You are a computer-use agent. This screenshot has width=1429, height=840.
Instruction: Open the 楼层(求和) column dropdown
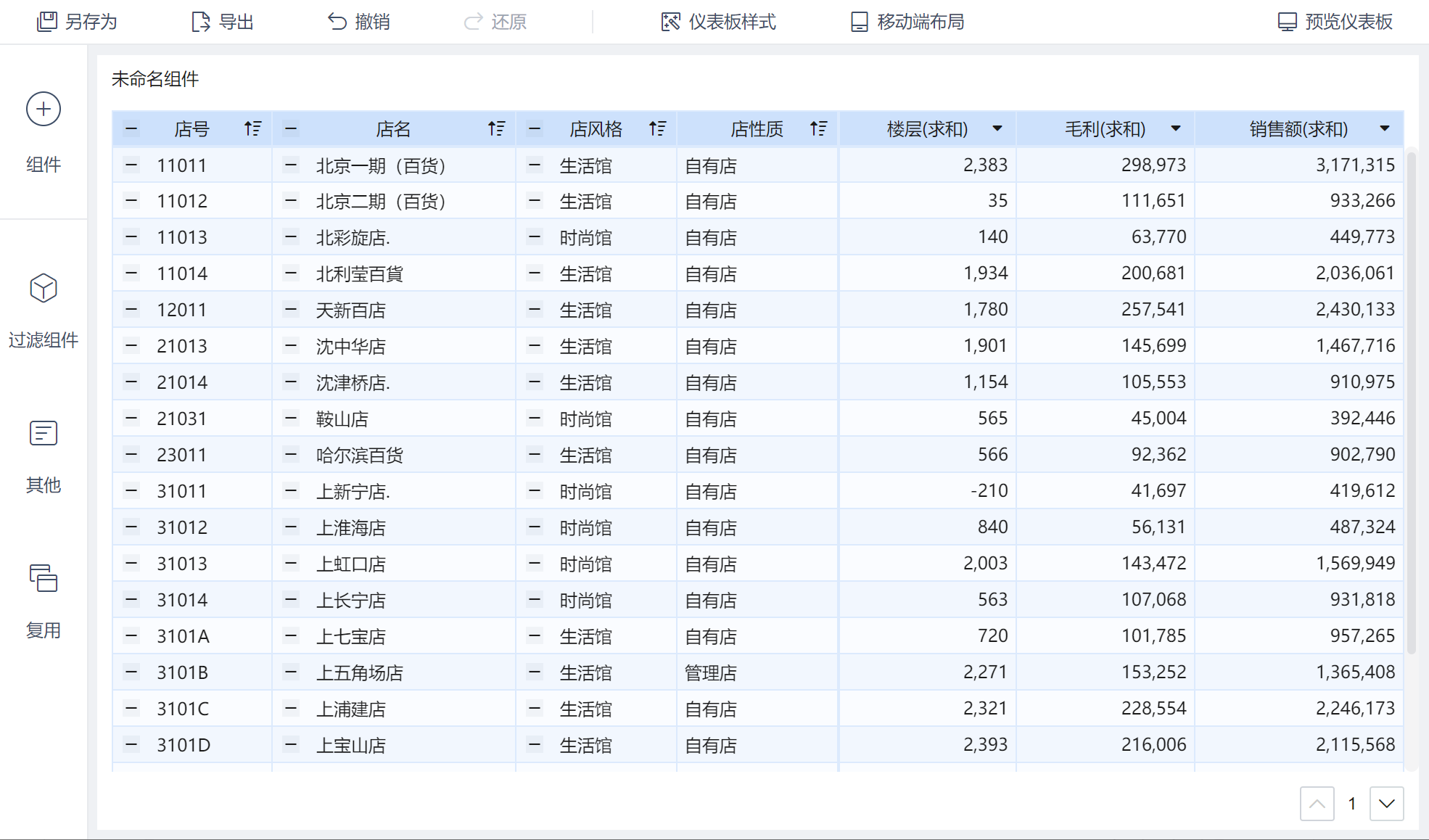click(997, 129)
